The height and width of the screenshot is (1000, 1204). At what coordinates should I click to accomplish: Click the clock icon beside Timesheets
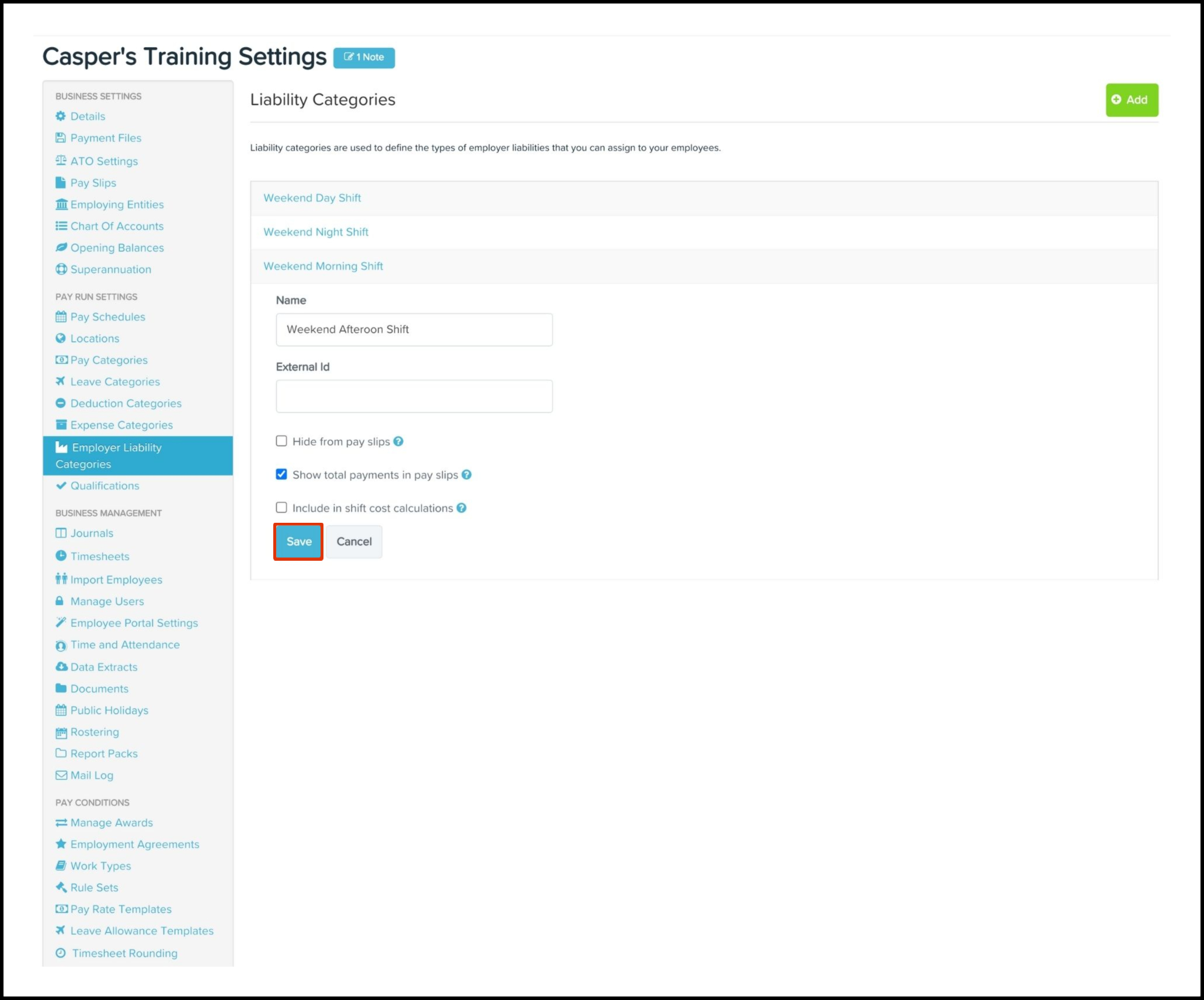(61, 556)
